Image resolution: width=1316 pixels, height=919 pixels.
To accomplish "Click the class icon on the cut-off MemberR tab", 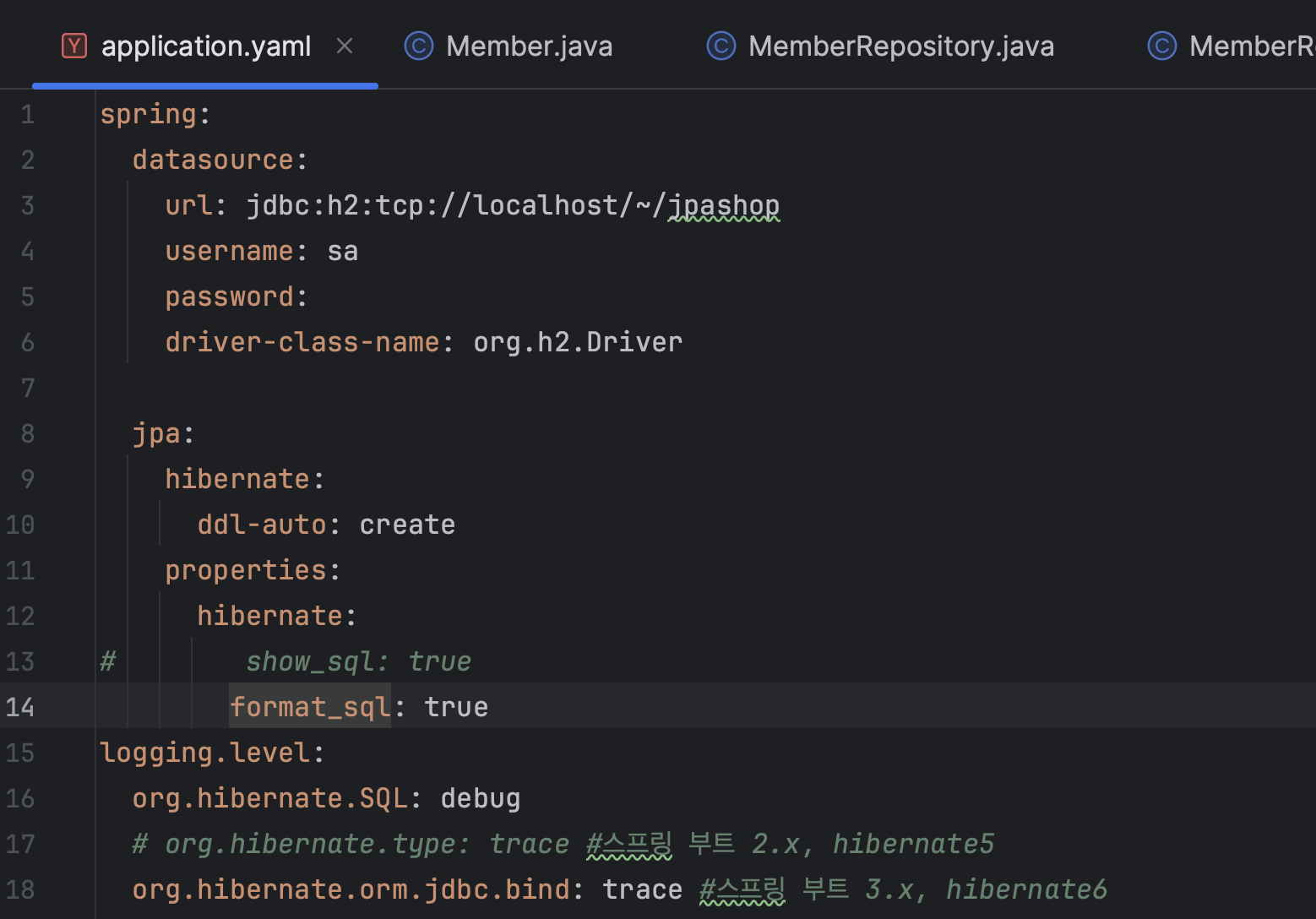I will click(1162, 46).
